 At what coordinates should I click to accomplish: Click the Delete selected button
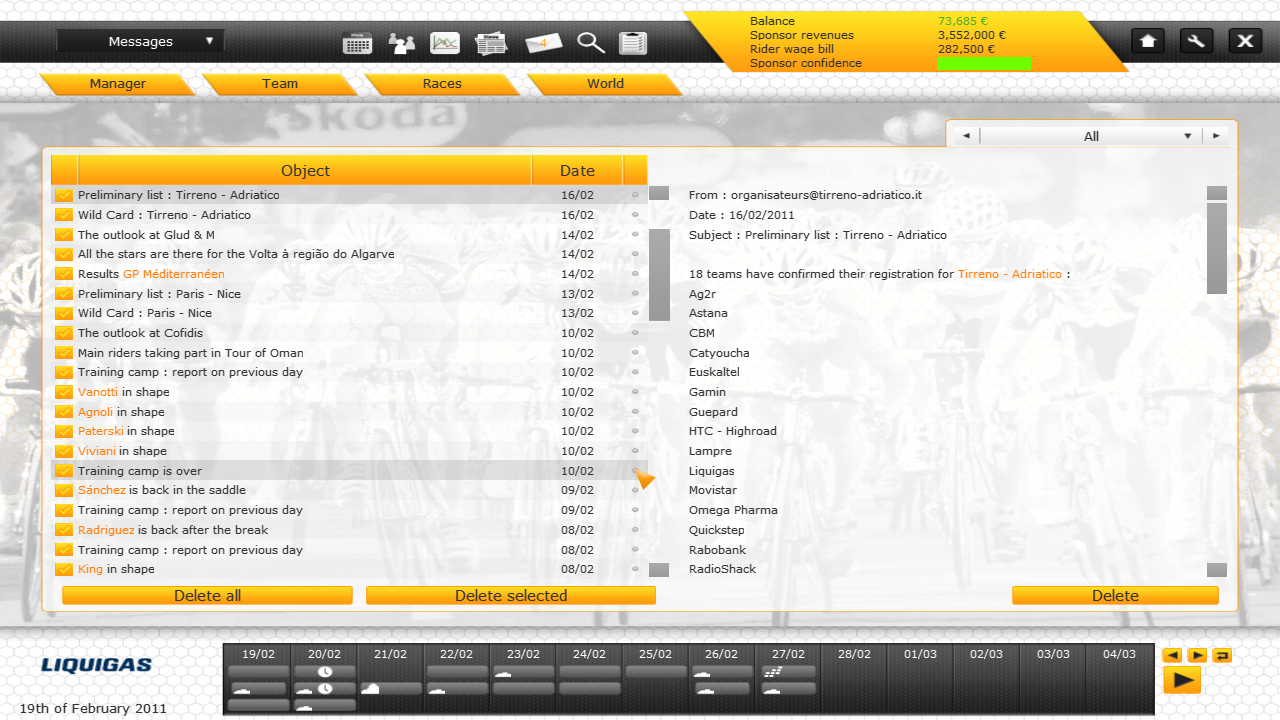(x=511, y=595)
